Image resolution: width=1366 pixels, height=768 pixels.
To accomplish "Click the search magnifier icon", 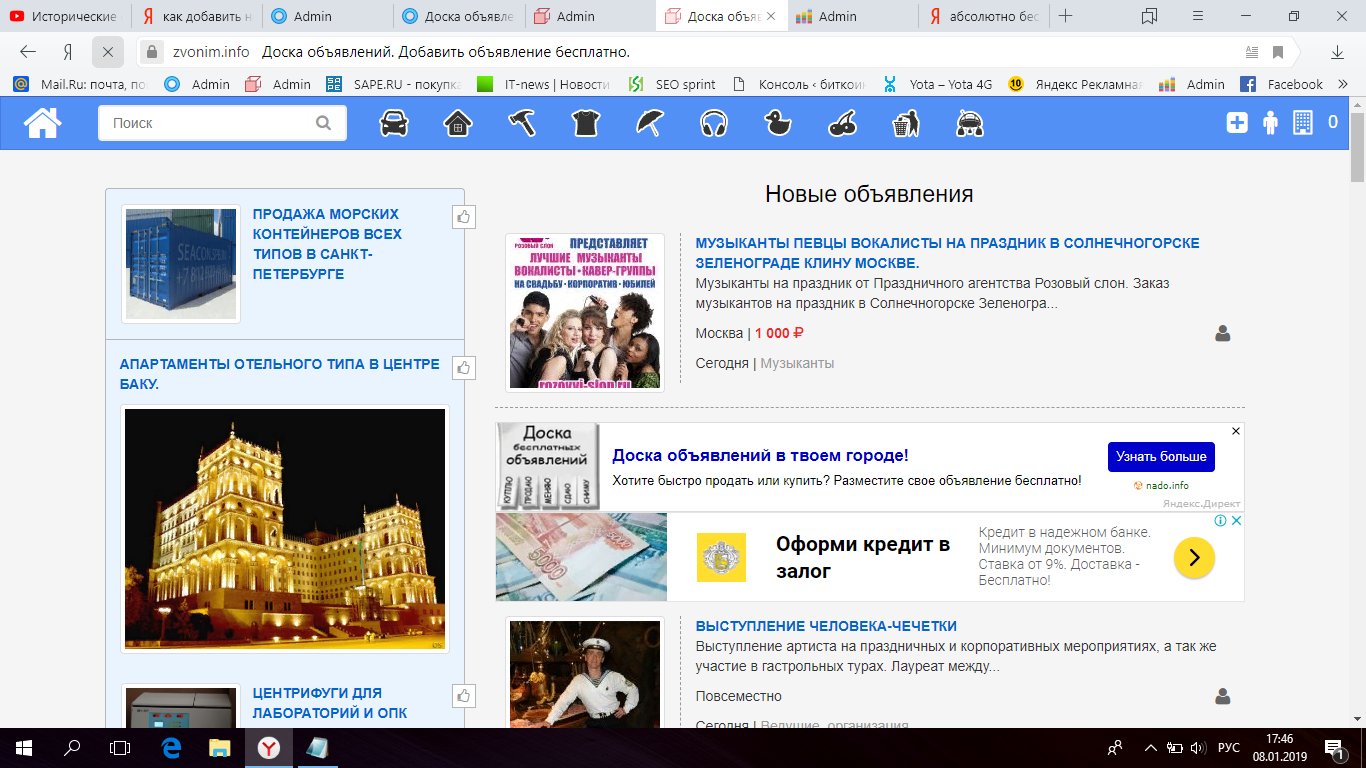I will (x=323, y=123).
